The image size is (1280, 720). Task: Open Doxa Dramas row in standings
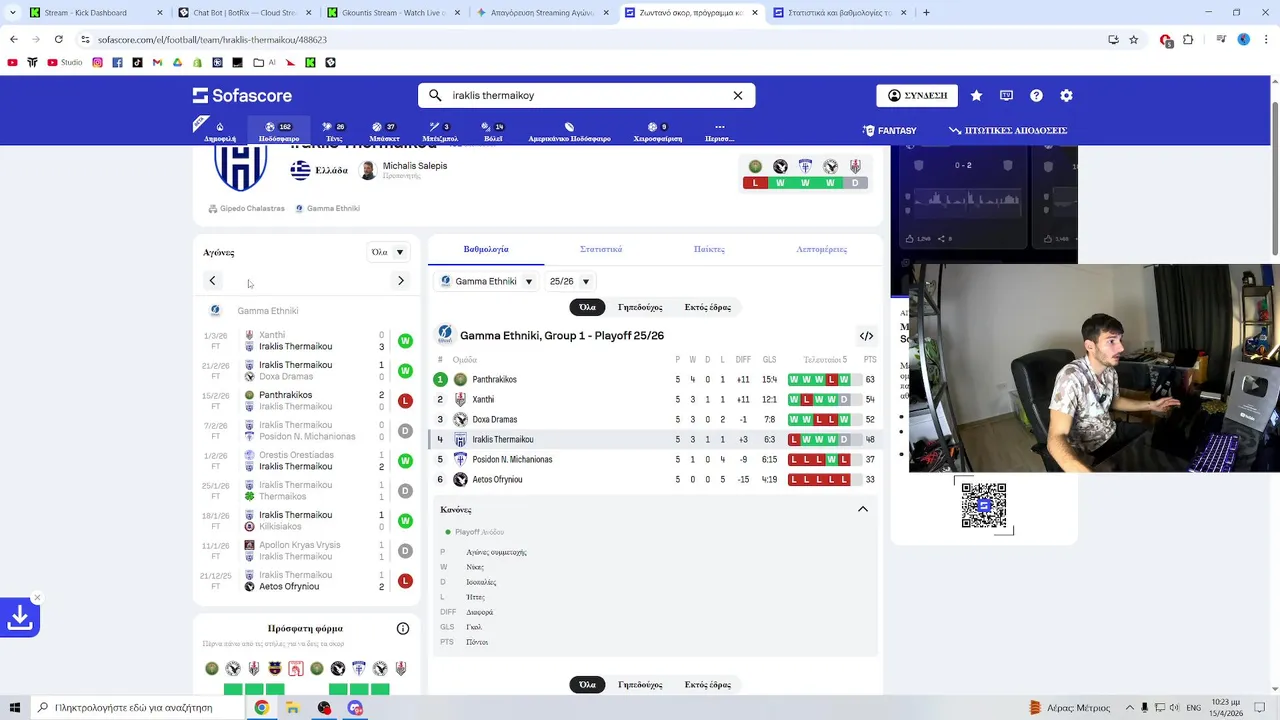click(x=655, y=420)
